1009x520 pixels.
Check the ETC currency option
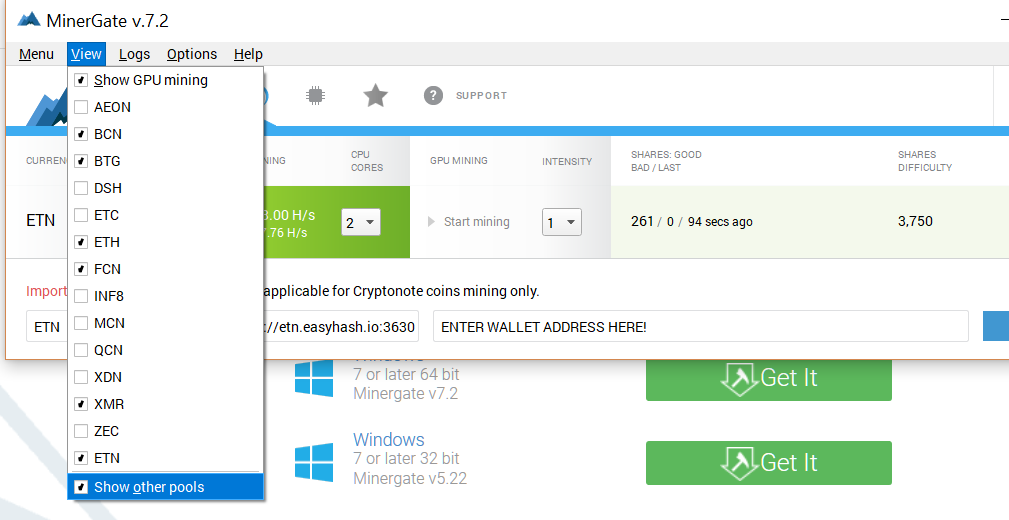[x=81, y=216]
